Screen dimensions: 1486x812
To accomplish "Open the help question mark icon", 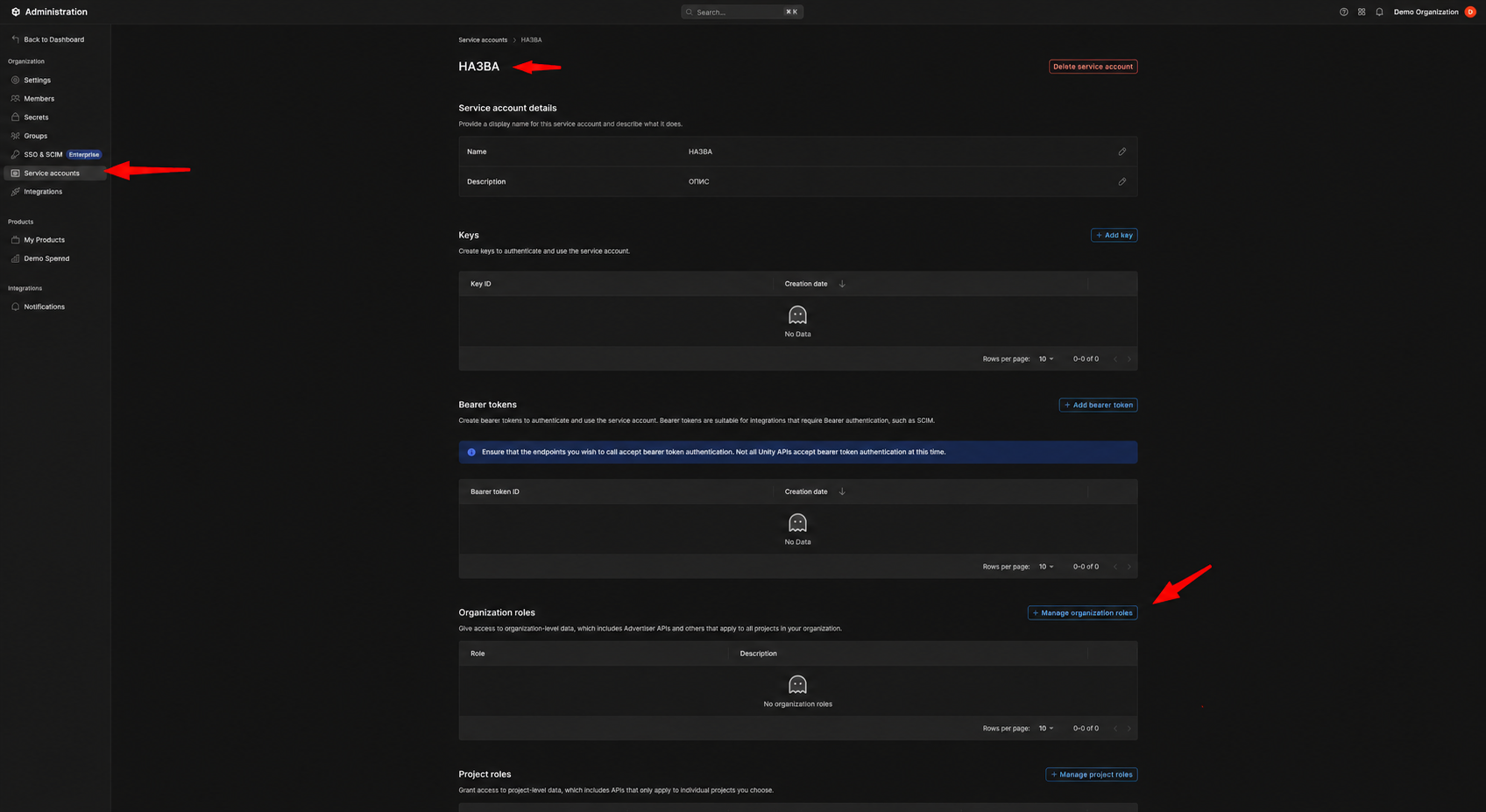I will (1343, 12).
